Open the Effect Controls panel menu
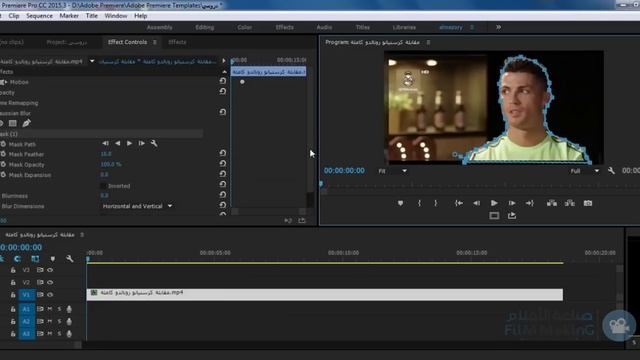 coord(155,42)
